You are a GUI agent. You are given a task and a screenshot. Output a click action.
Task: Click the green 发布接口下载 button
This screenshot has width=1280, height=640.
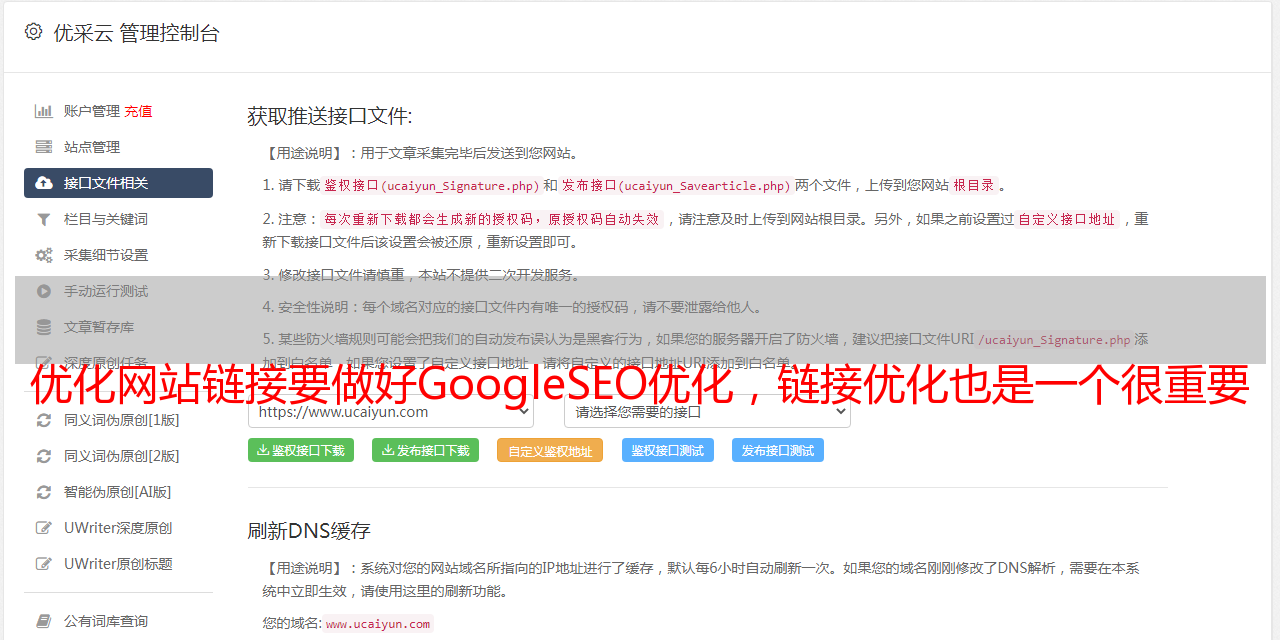tap(425, 450)
